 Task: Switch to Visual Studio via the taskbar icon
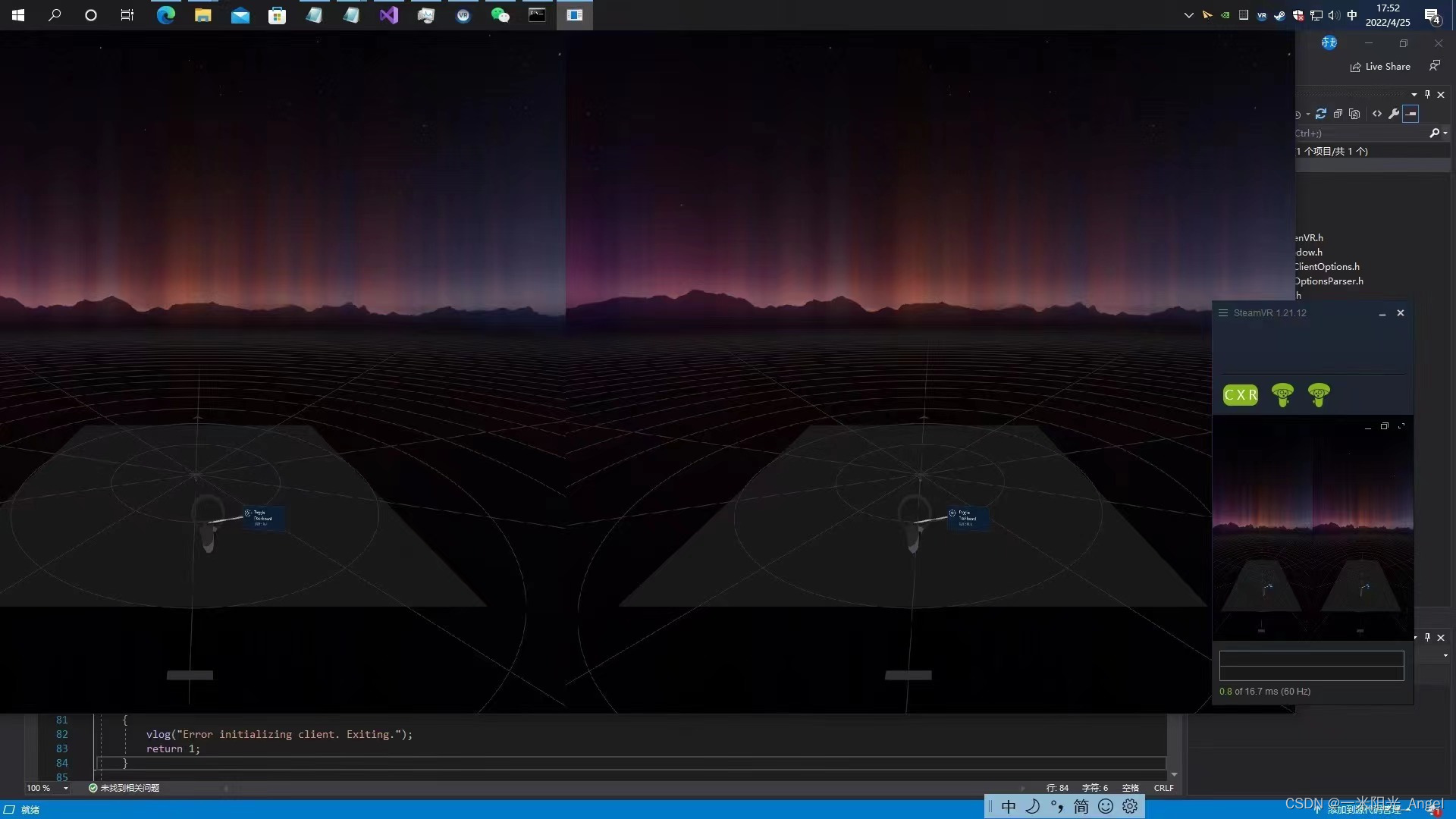(388, 15)
